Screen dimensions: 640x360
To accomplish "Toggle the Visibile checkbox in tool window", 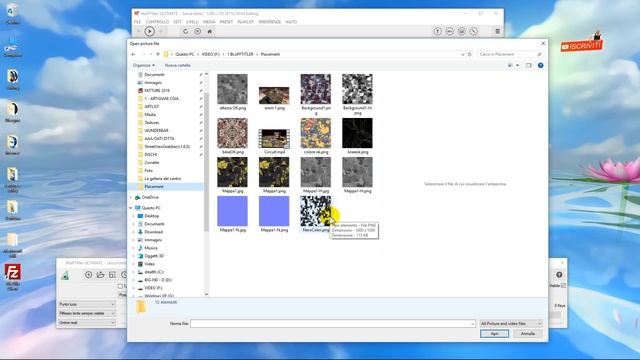I will coord(563,286).
